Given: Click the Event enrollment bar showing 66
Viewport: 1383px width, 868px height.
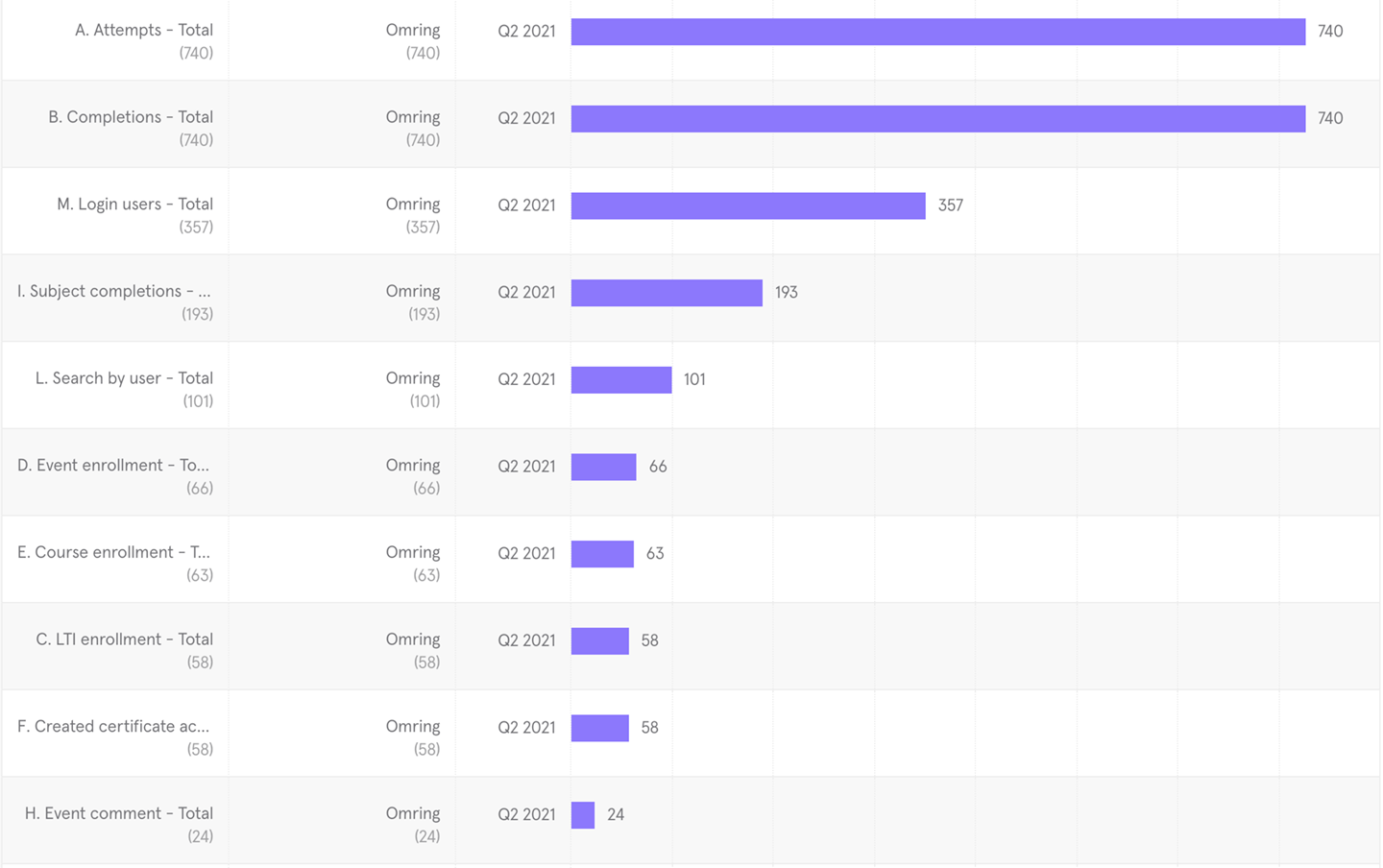Looking at the screenshot, I should (x=603, y=467).
